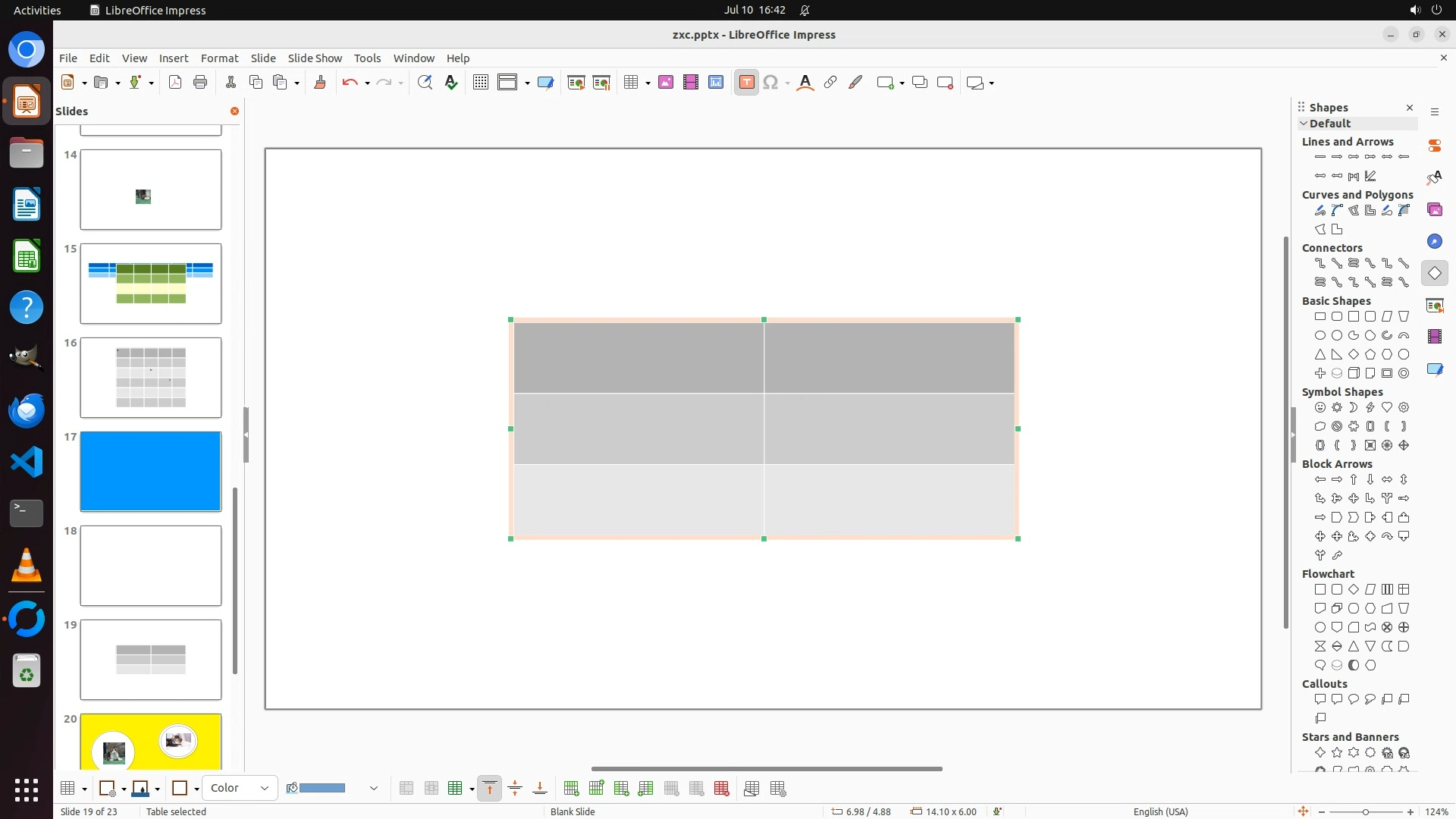Click the Export as PDF icon
This screenshot has width=1456, height=819.
pos(175,83)
